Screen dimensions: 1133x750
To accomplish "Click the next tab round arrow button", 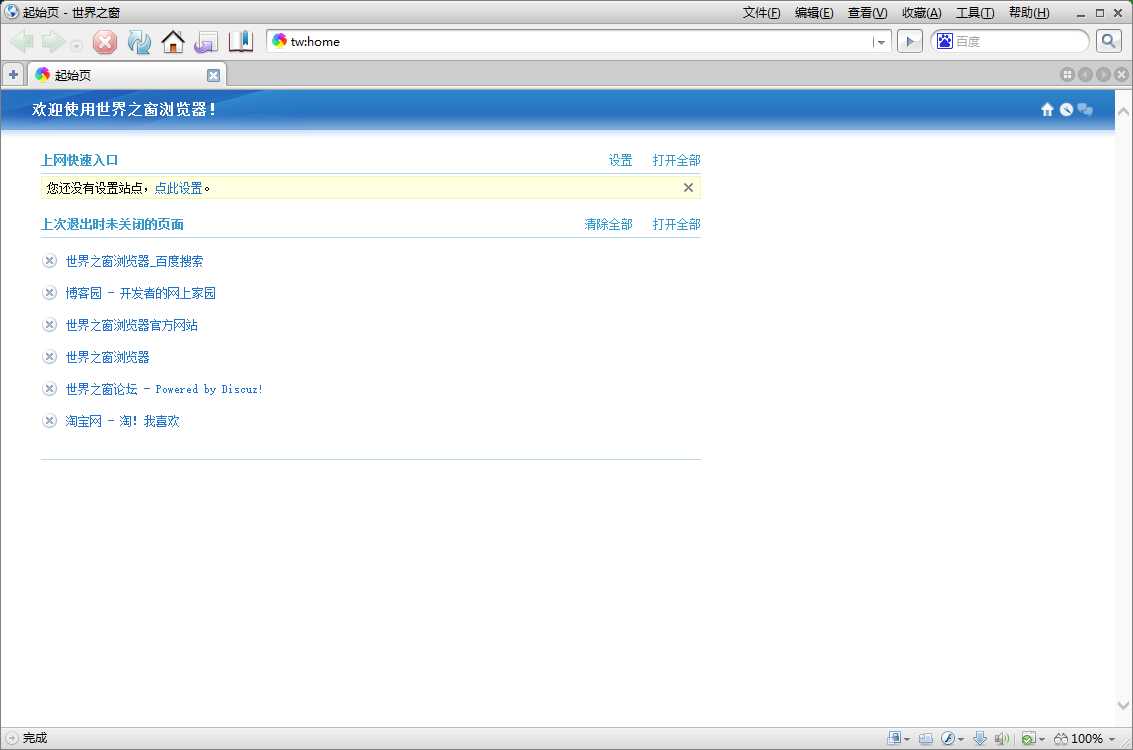I will (1103, 74).
